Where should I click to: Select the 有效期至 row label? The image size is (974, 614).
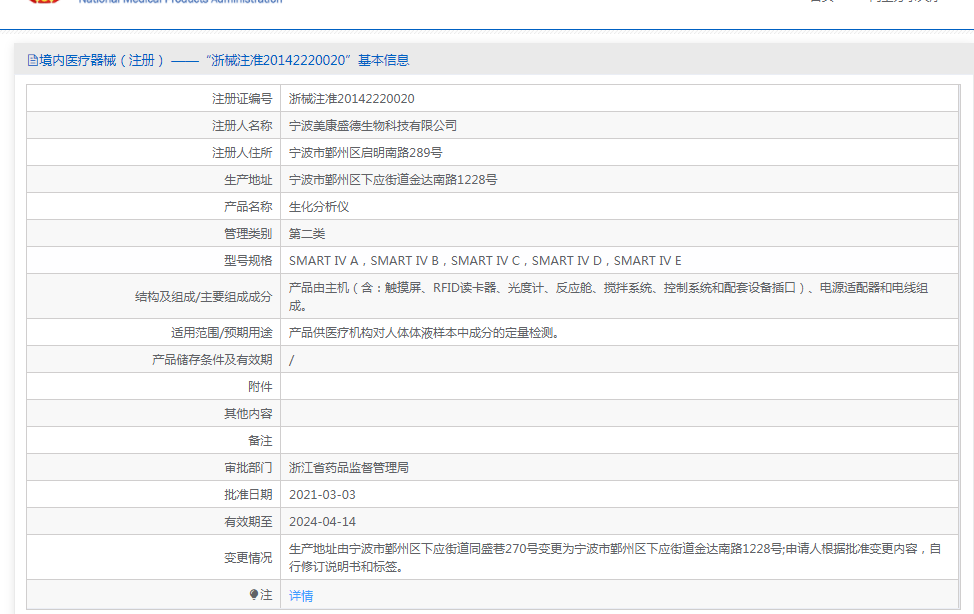[x=248, y=521]
